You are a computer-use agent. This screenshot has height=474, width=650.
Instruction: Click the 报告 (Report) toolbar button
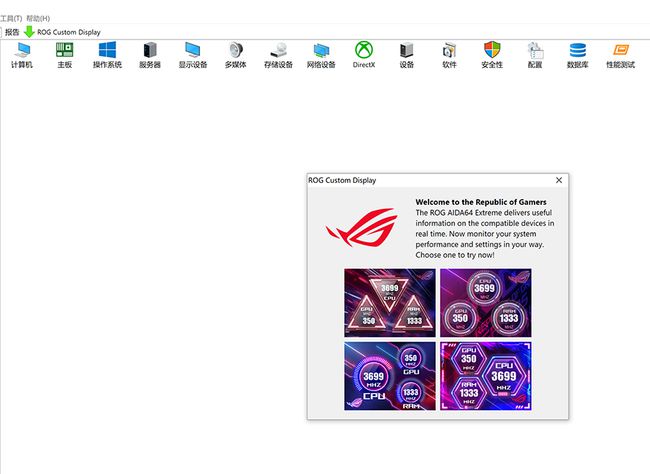click(x=12, y=32)
